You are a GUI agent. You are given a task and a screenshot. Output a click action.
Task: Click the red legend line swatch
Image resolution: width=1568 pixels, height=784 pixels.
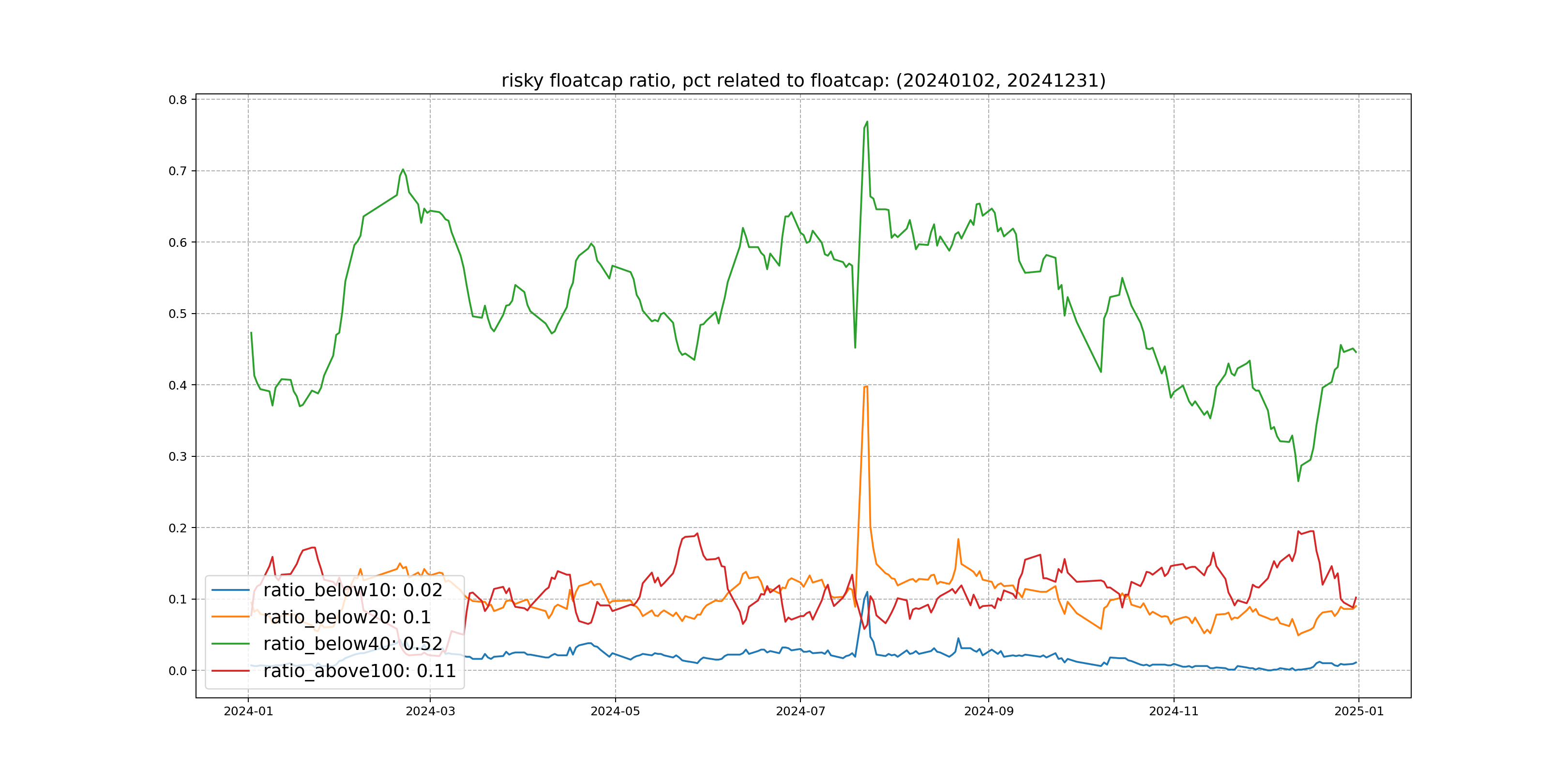[x=230, y=671]
